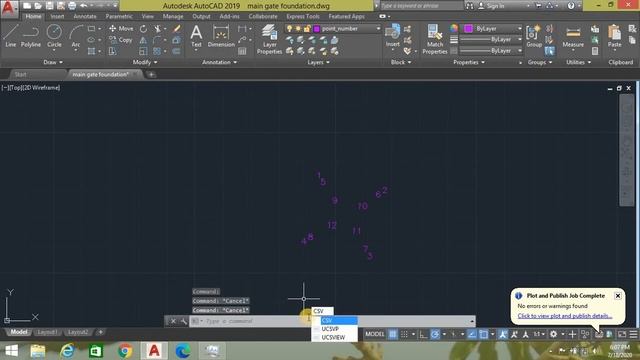Click the object color wheel swatch
Image resolution: width=640 pixels, height=360 pixels.
tap(454, 29)
